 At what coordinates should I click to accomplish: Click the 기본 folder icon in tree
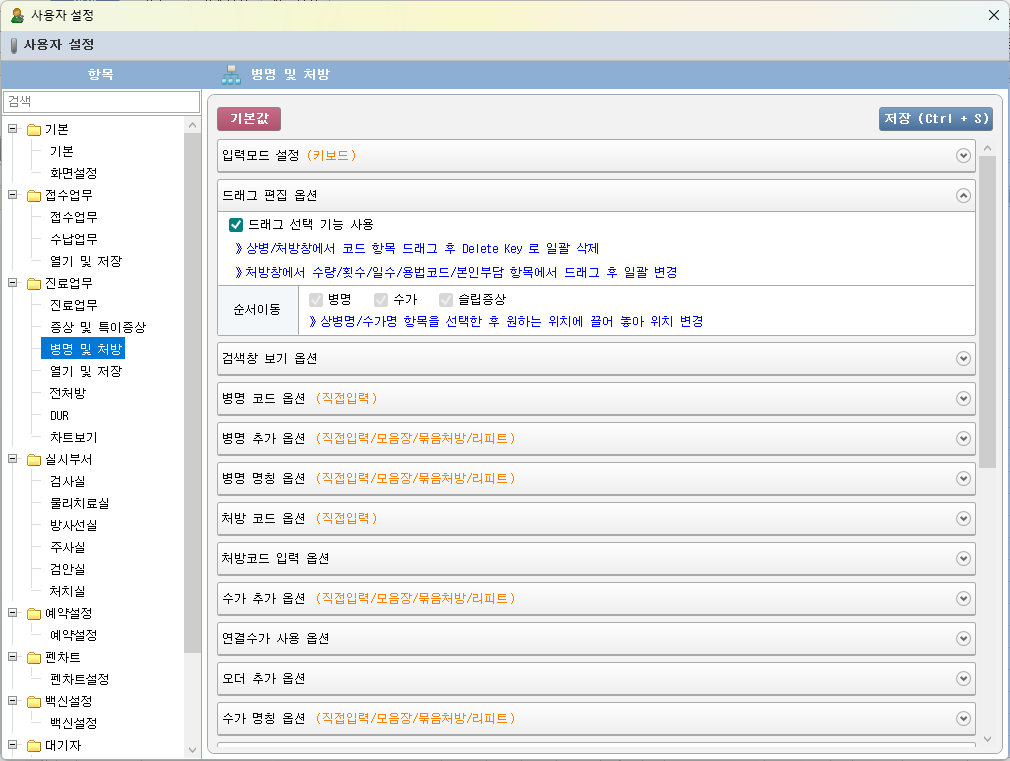pyautogui.click(x=34, y=129)
